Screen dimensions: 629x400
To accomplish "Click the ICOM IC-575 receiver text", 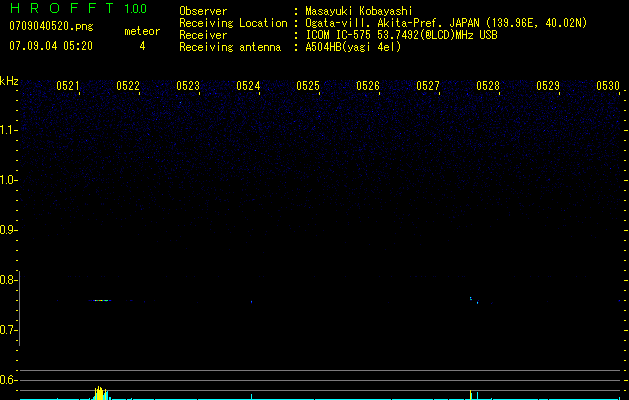I will (401, 35).
